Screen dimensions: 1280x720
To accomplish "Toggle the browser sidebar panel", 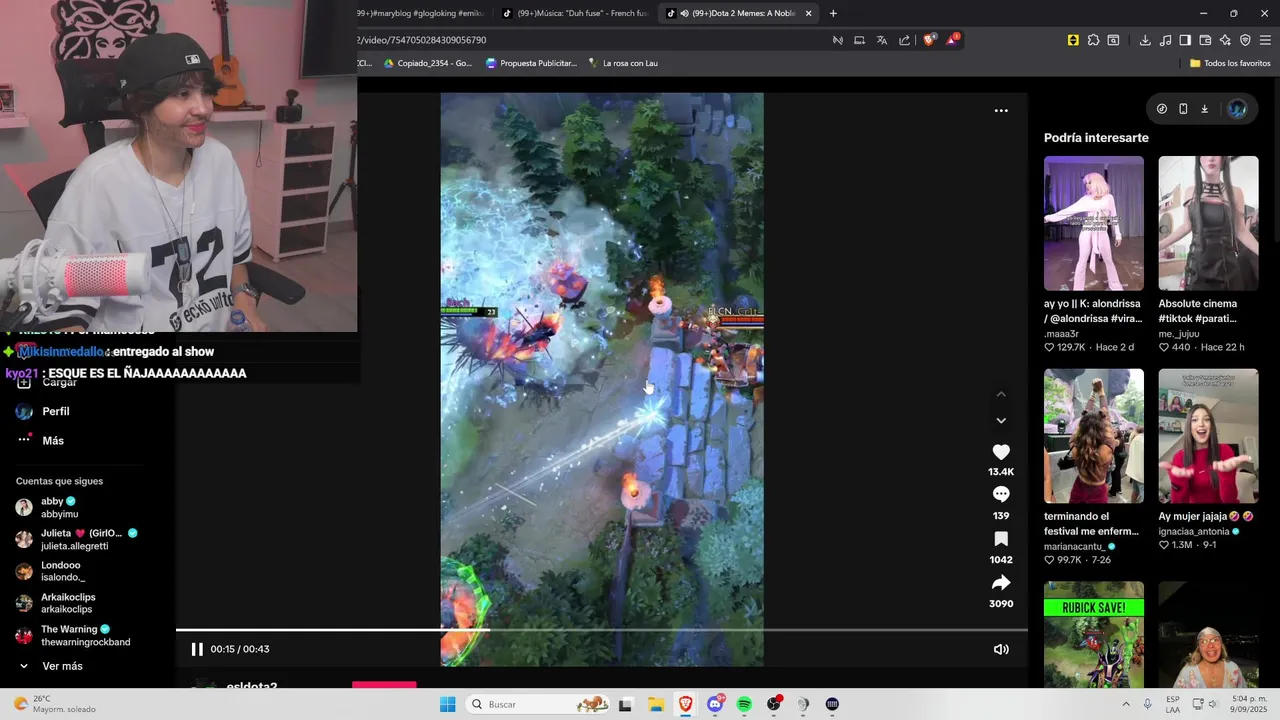I will [1185, 40].
